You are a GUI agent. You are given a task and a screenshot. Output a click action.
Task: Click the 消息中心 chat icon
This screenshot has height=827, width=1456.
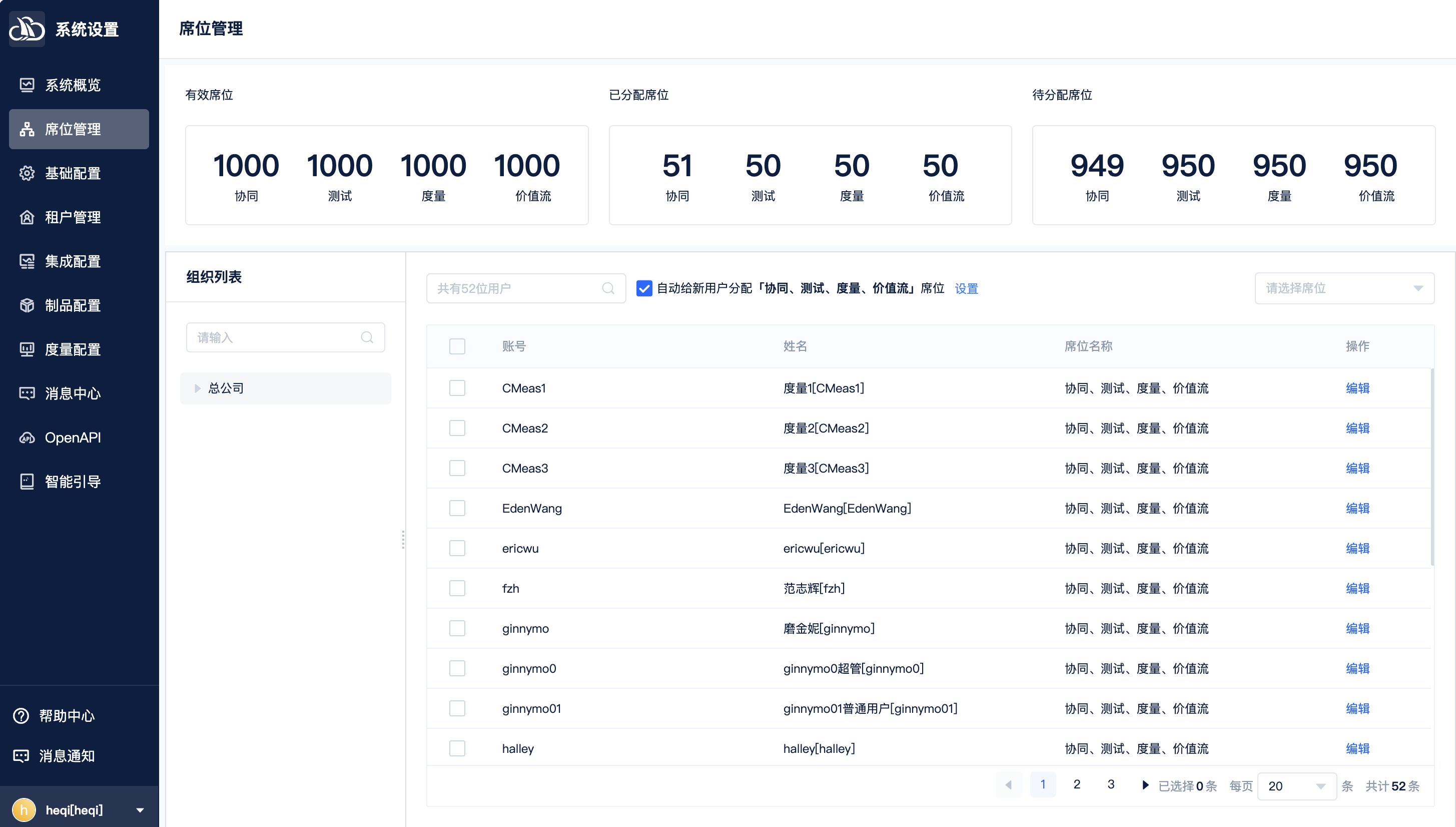pyautogui.click(x=27, y=393)
